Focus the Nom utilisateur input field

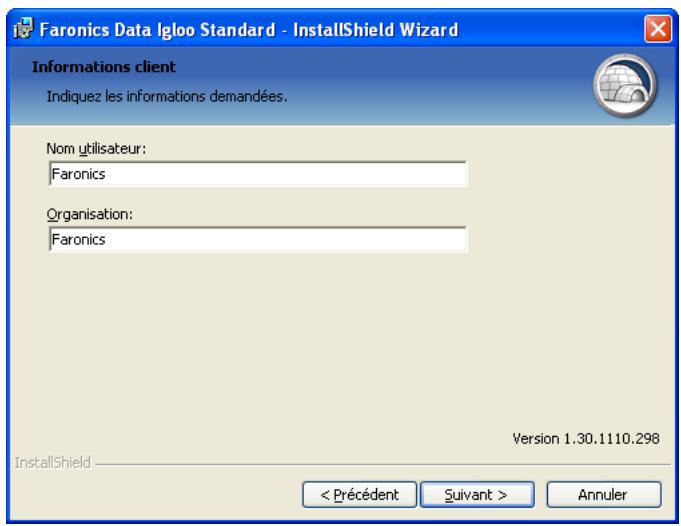[258, 174]
